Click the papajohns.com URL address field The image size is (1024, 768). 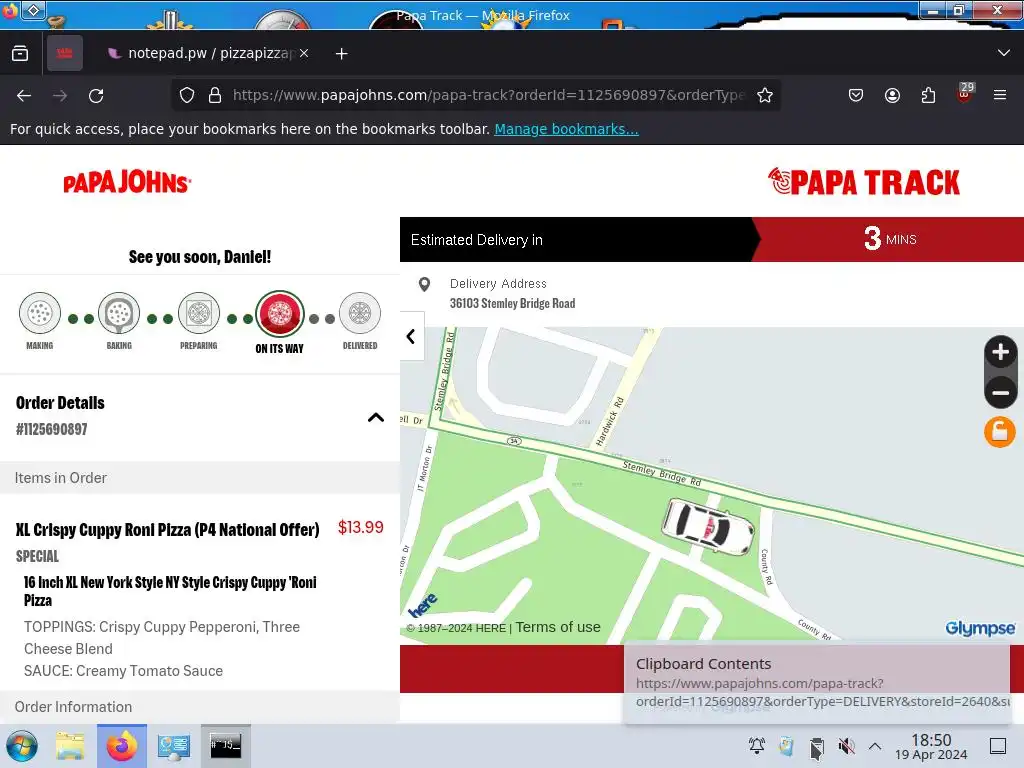[x=488, y=95]
